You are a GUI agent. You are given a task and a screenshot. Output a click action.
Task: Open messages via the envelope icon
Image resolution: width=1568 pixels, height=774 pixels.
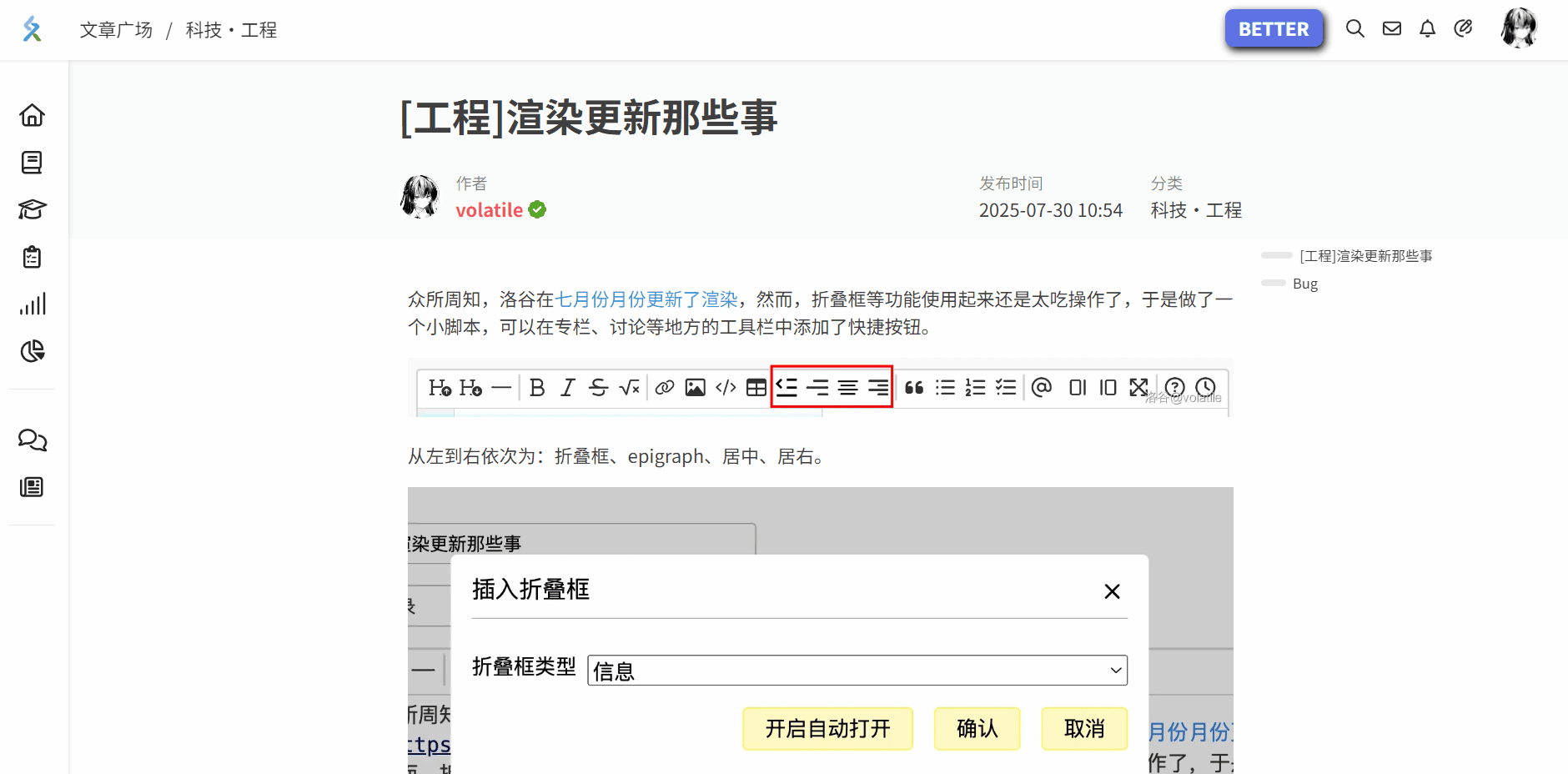pyautogui.click(x=1392, y=29)
